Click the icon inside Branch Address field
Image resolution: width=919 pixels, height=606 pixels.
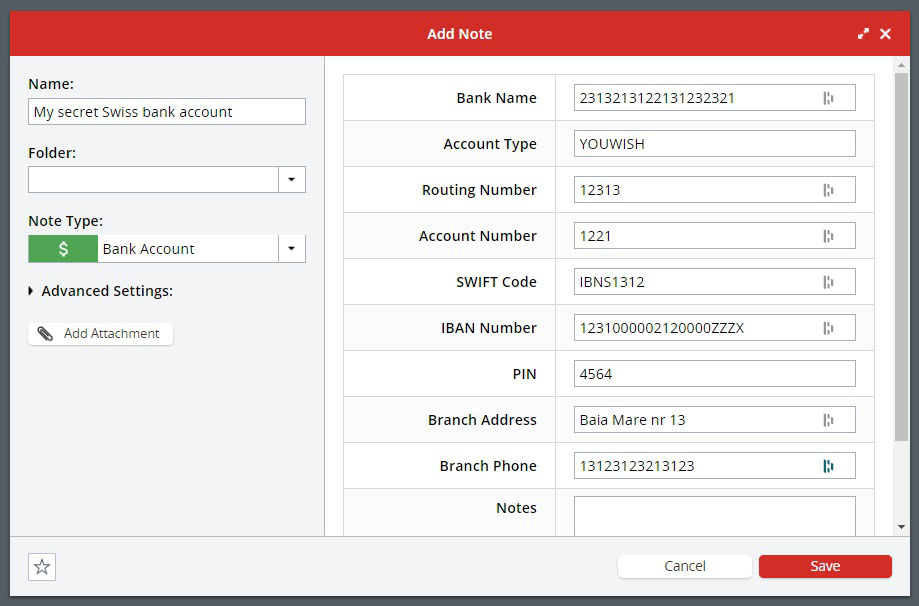click(x=828, y=420)
